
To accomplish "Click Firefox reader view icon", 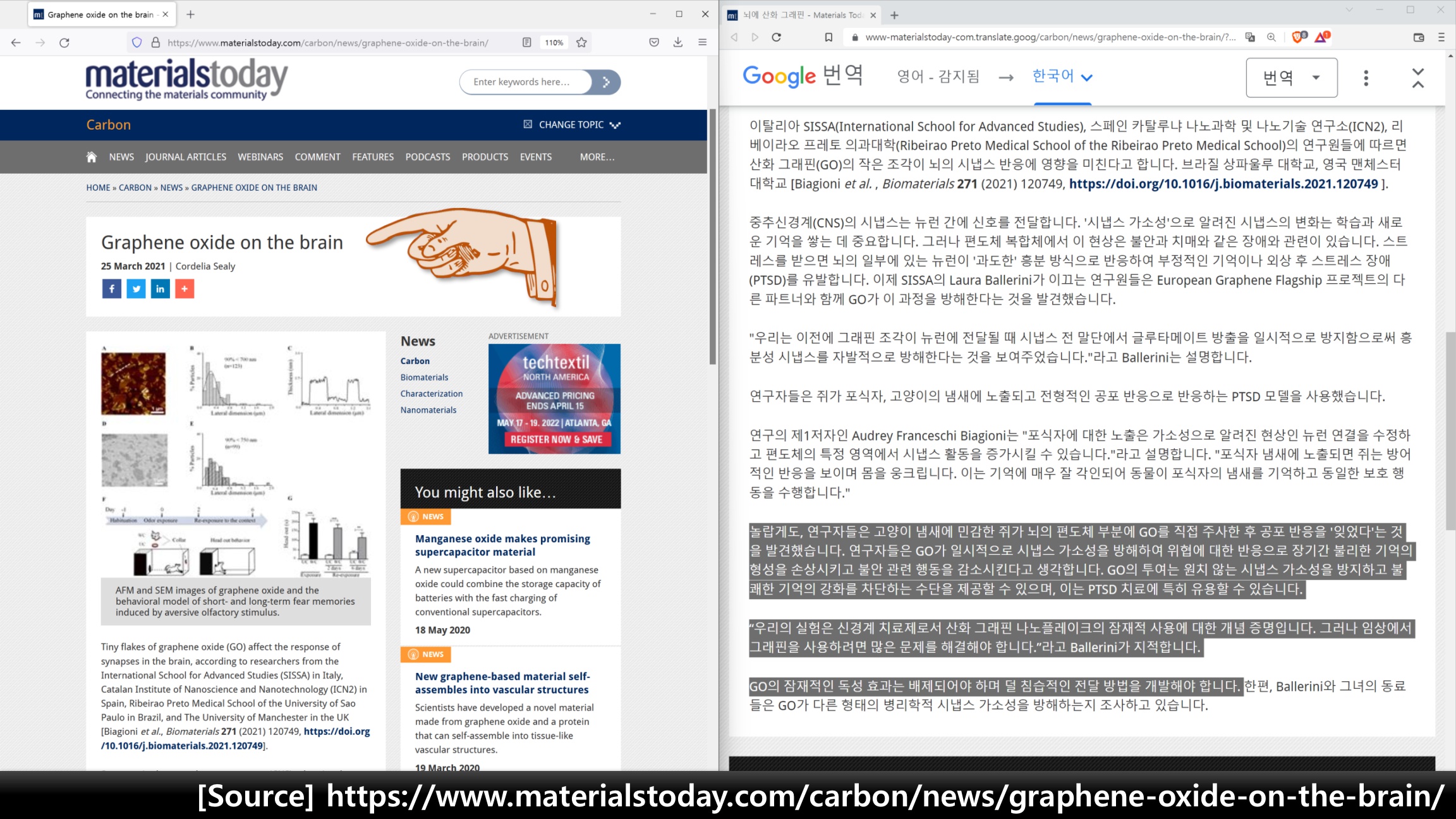I will click(x=526, y=42).
